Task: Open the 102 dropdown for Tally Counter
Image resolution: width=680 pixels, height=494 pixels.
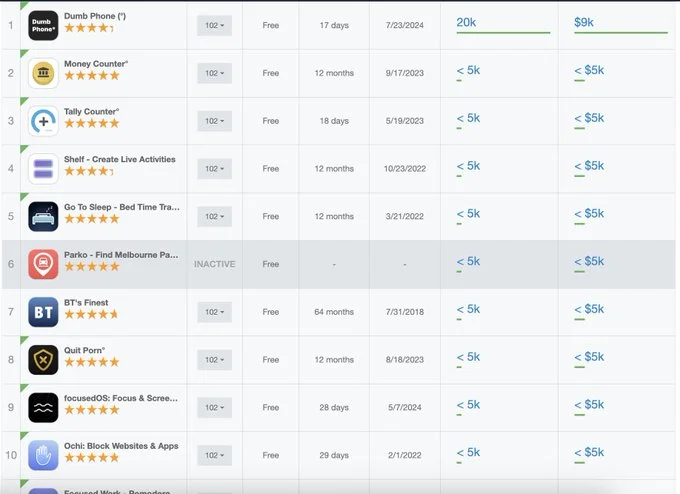Action: point(214,121)
